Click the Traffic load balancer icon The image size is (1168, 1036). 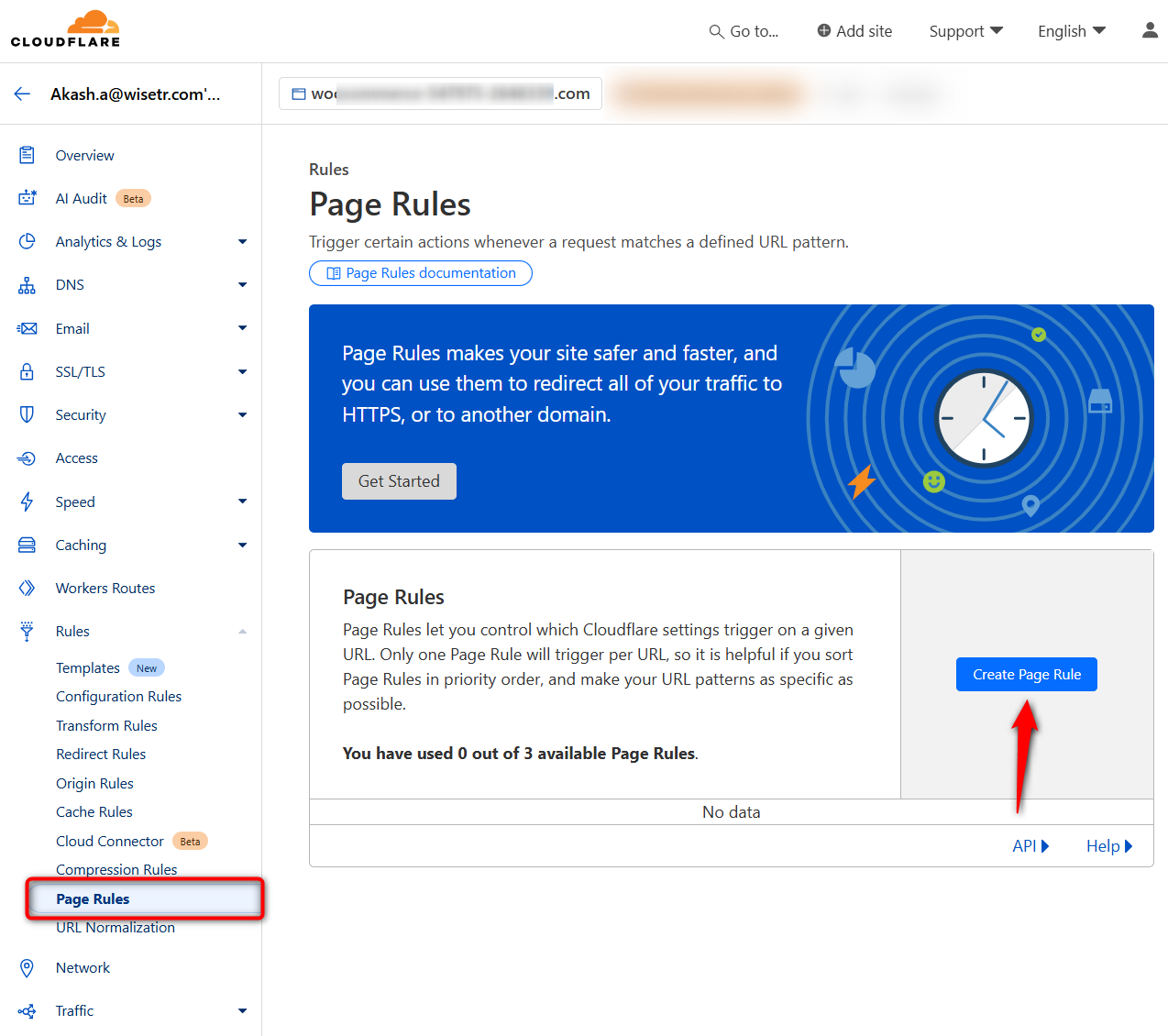coord(28,1010)
